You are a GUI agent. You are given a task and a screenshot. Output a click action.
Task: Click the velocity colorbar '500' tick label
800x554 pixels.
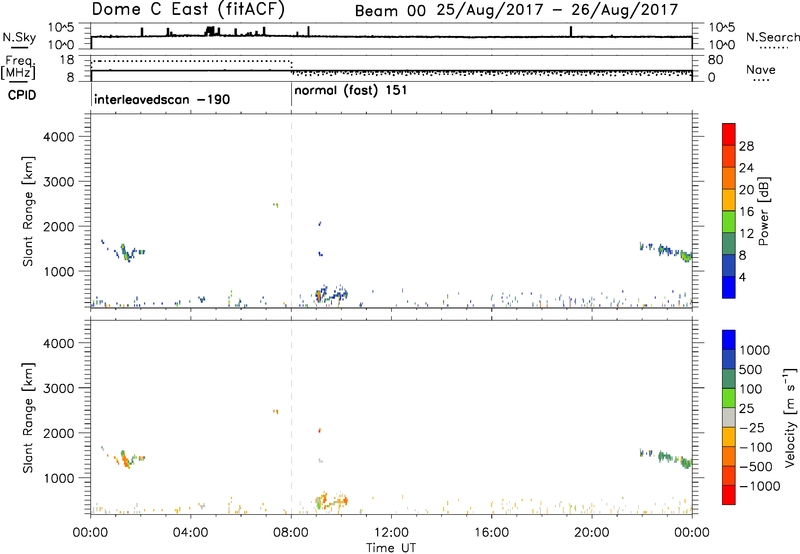(751, 369)
